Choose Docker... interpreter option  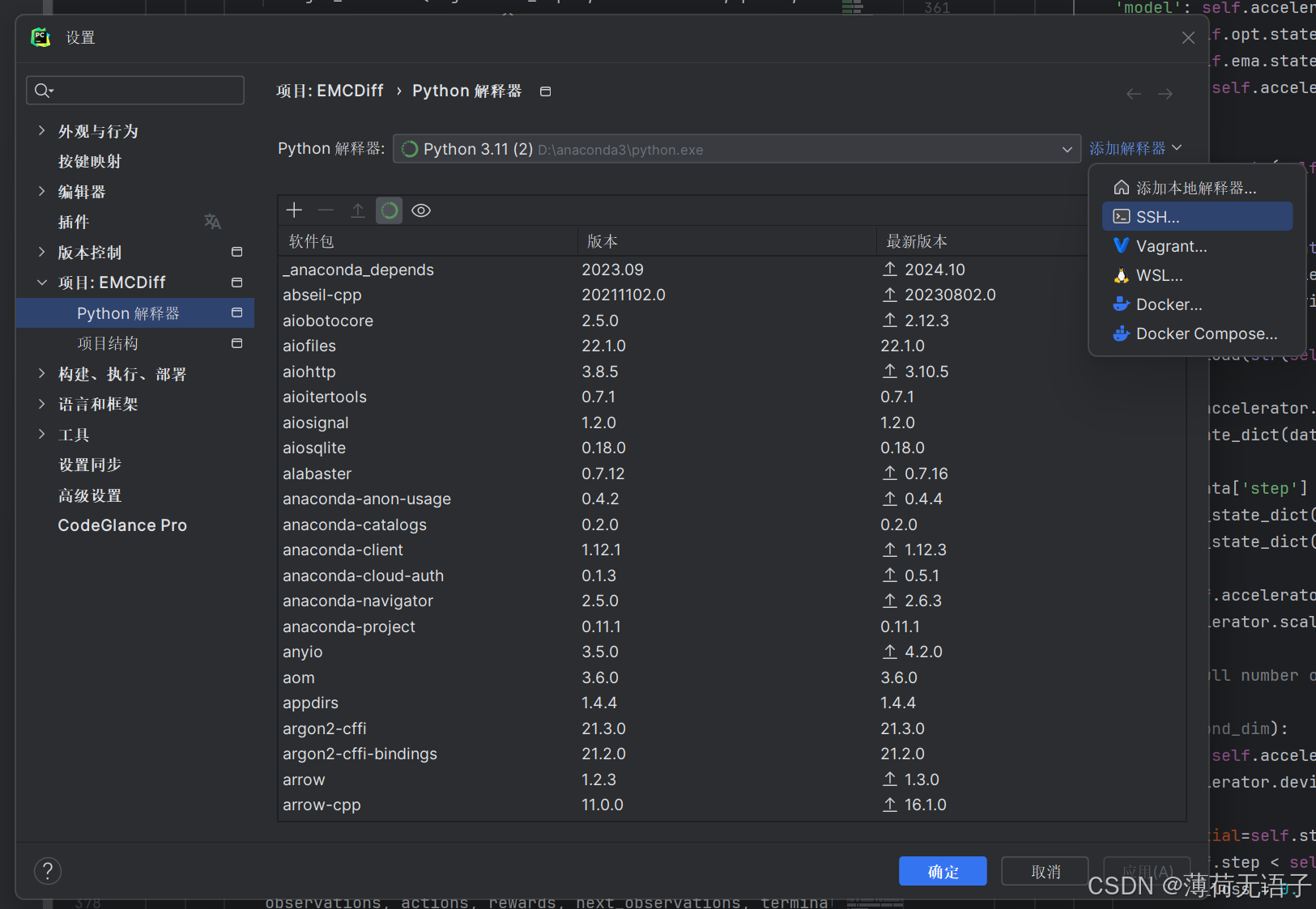(x=1197, y=304)
